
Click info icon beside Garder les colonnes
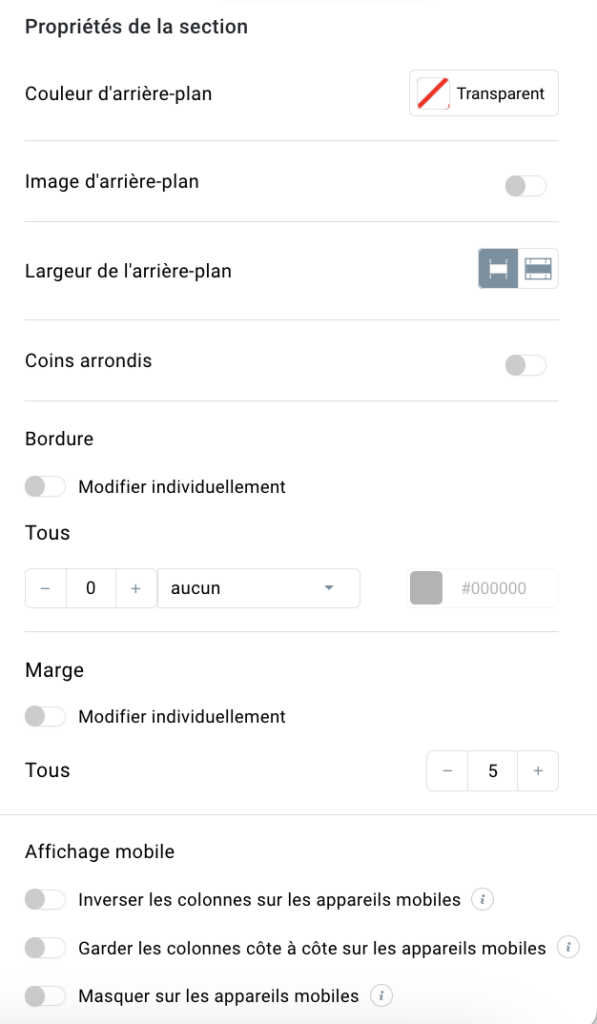pos(568,947)
